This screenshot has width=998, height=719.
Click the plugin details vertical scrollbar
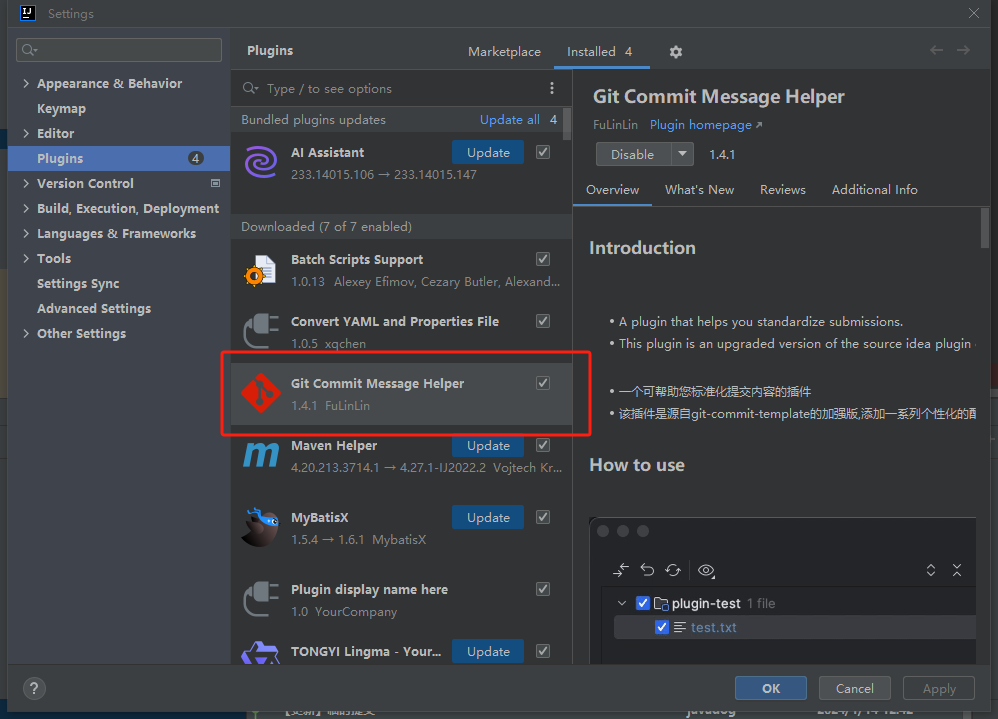[x=984, y=228]
